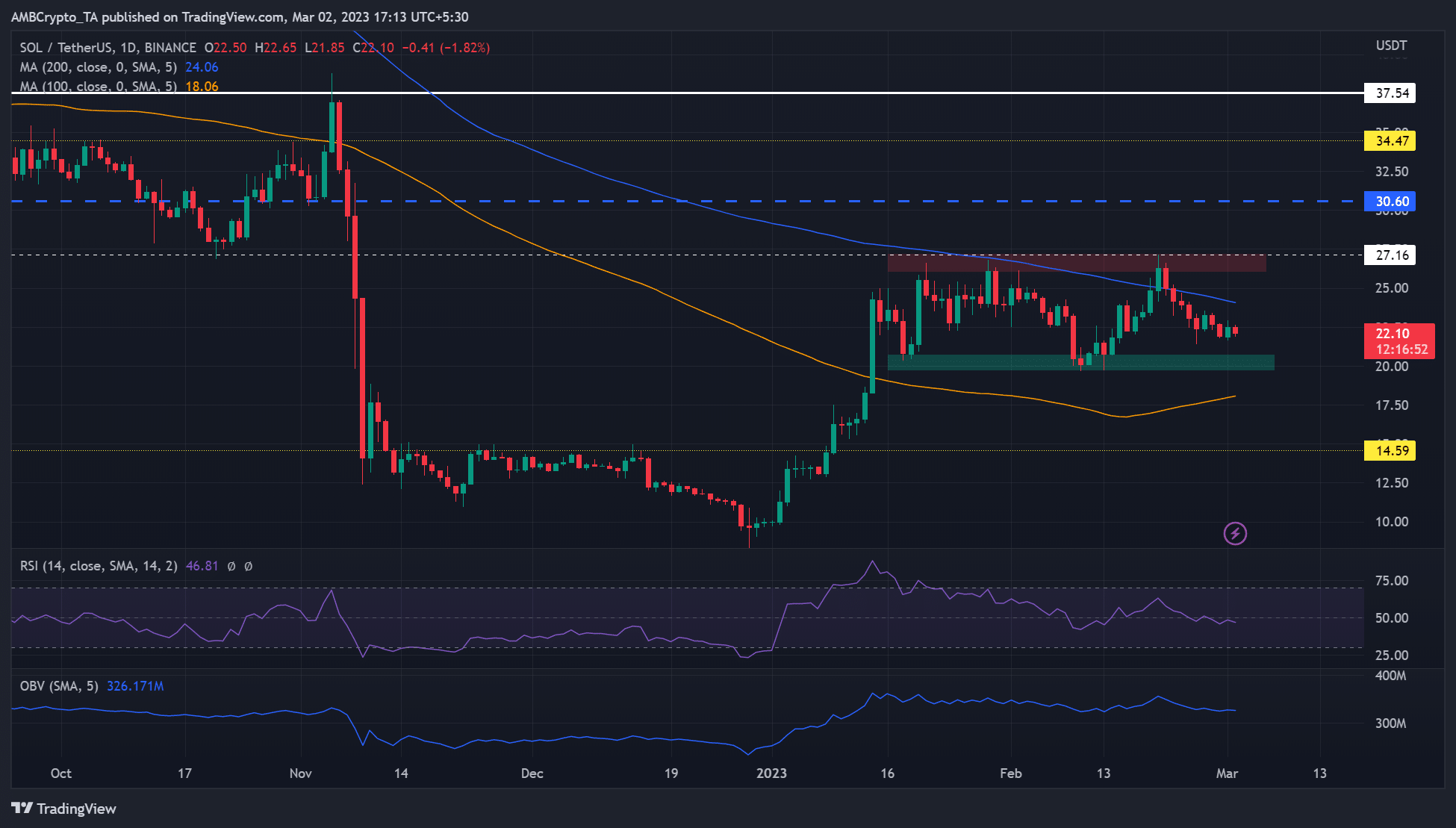Click the Mar label on the time axis
Screen dimensions: 1456x828
click(x=1228, y=774)
